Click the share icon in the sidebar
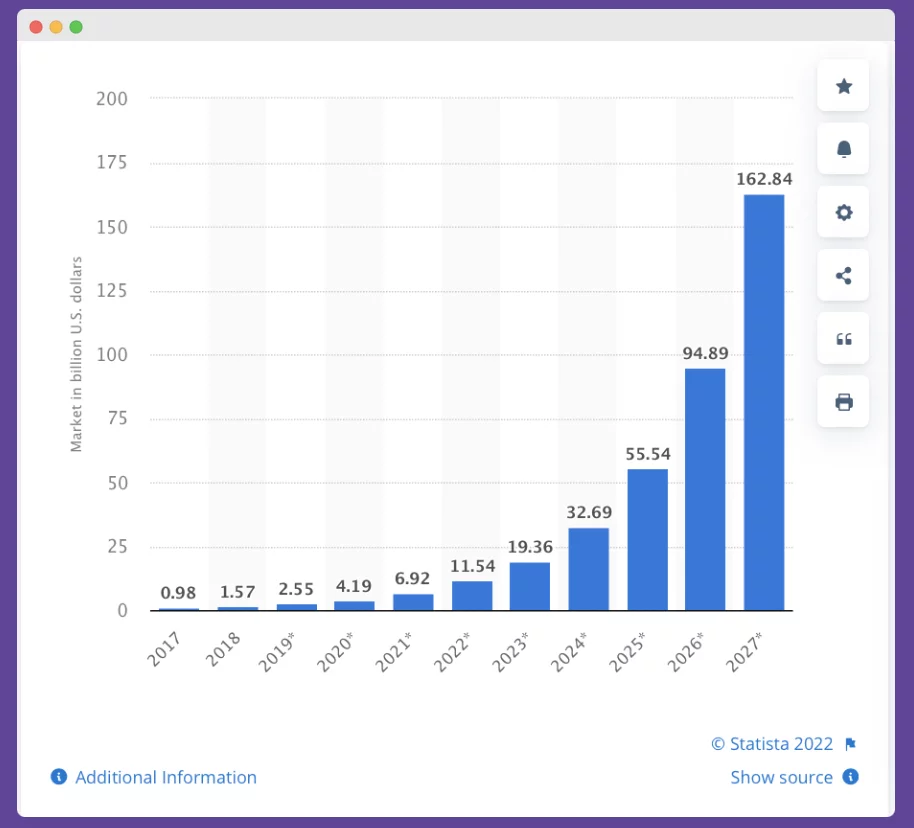Image resolution: width=914 pixels, height=828 pixels. pyautogui.click(x=843, y=275)
